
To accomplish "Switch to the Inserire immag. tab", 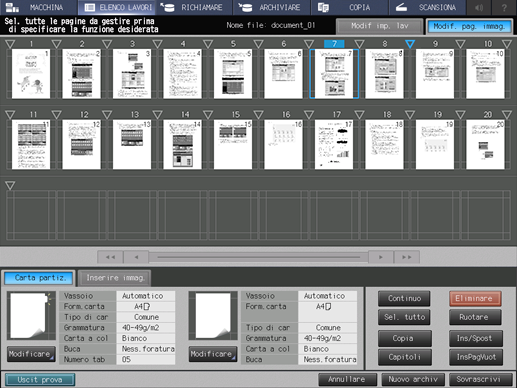I will click(x=115, y=278).
